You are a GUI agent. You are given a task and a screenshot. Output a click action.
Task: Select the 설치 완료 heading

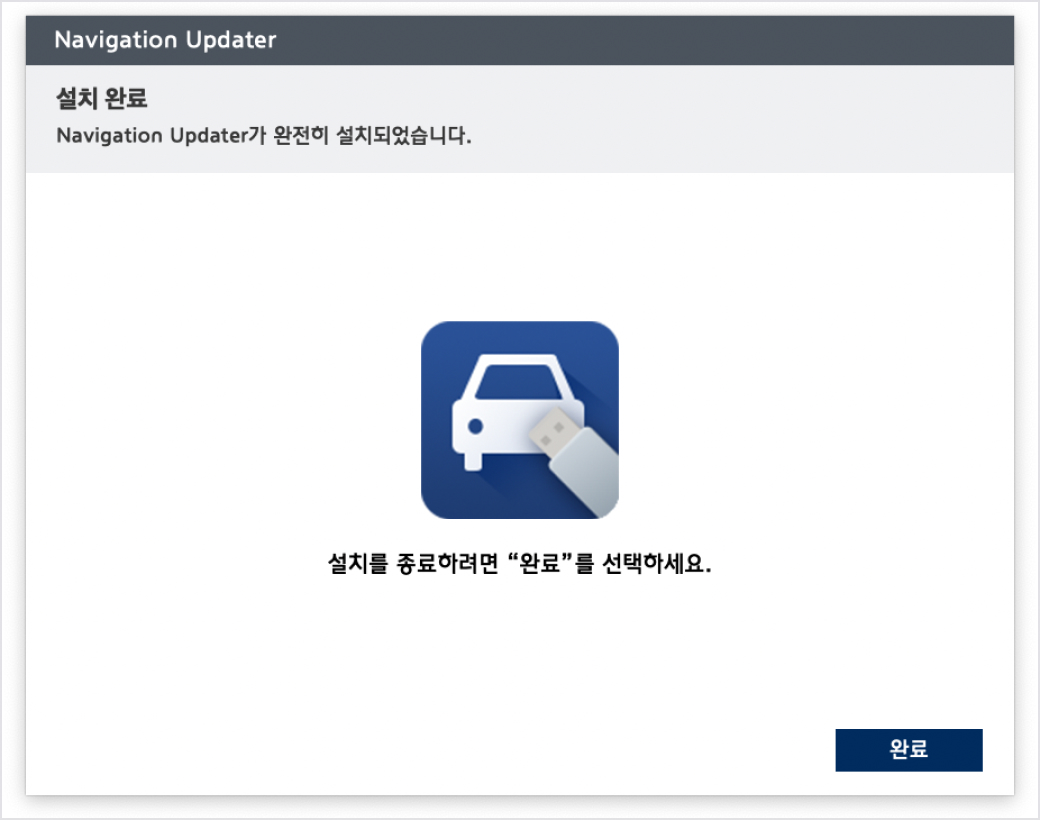coord(101,99)
